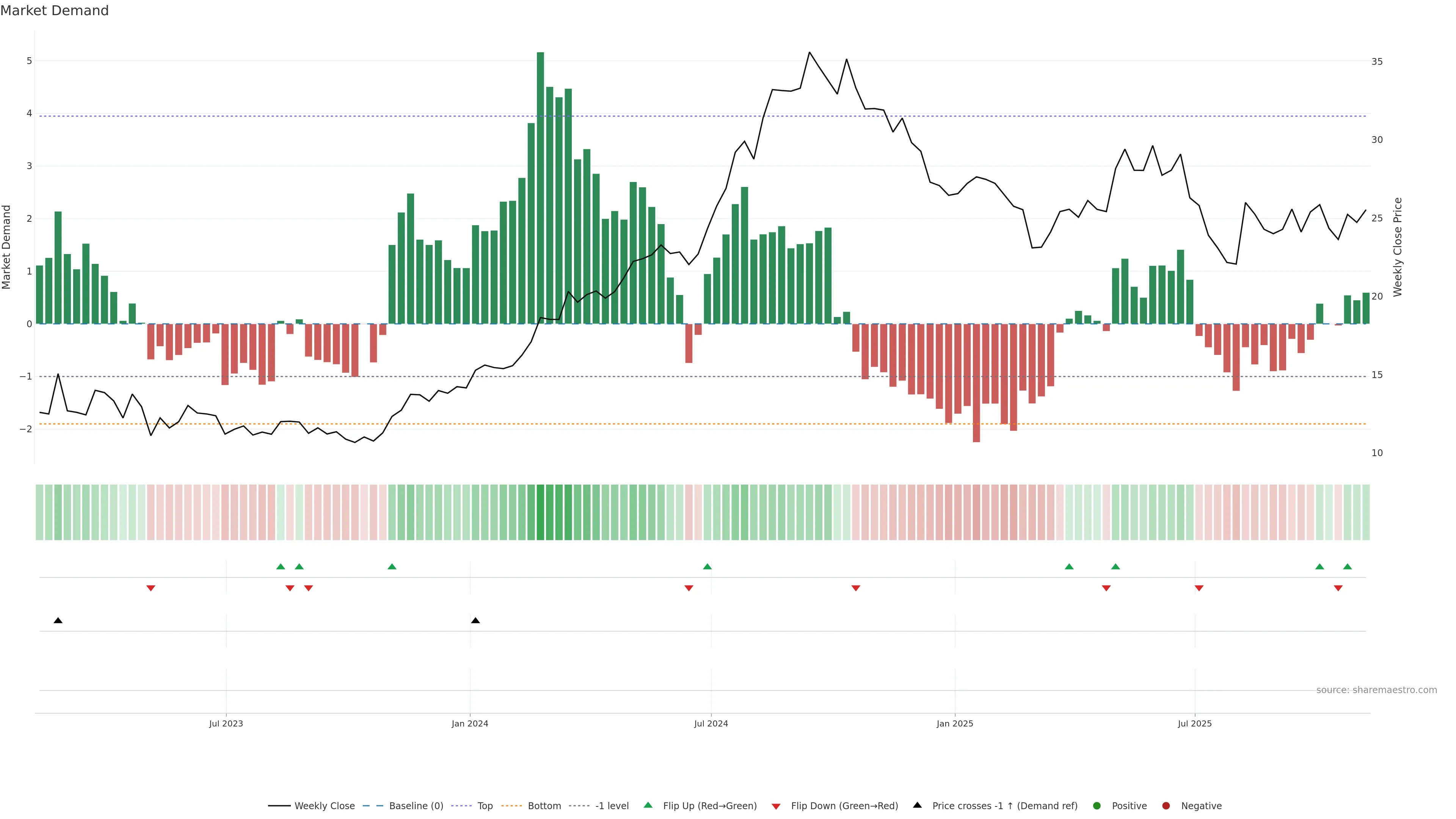Click the Jul 2023 x-axis label
The image size is (1456, 819).
[x=226, y=723]
